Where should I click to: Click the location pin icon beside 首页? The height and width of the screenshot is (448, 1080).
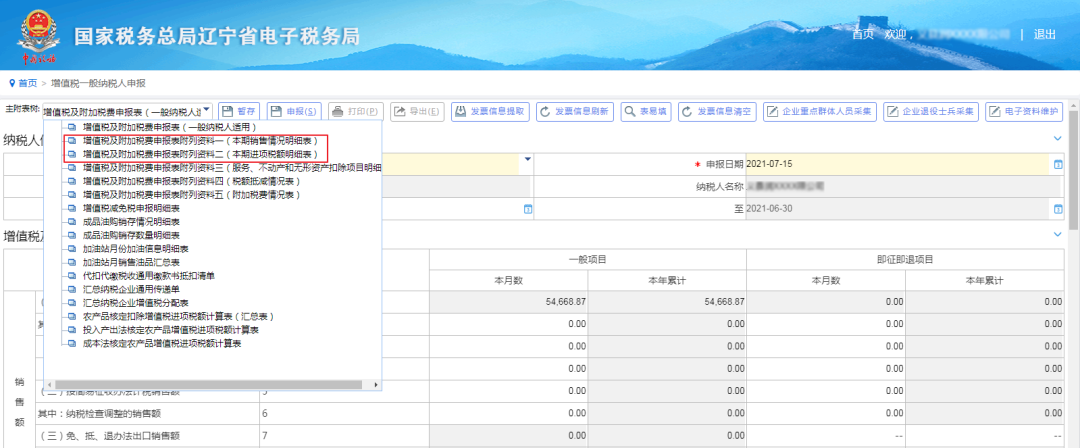pyautogui.click(x=12, y=83)
